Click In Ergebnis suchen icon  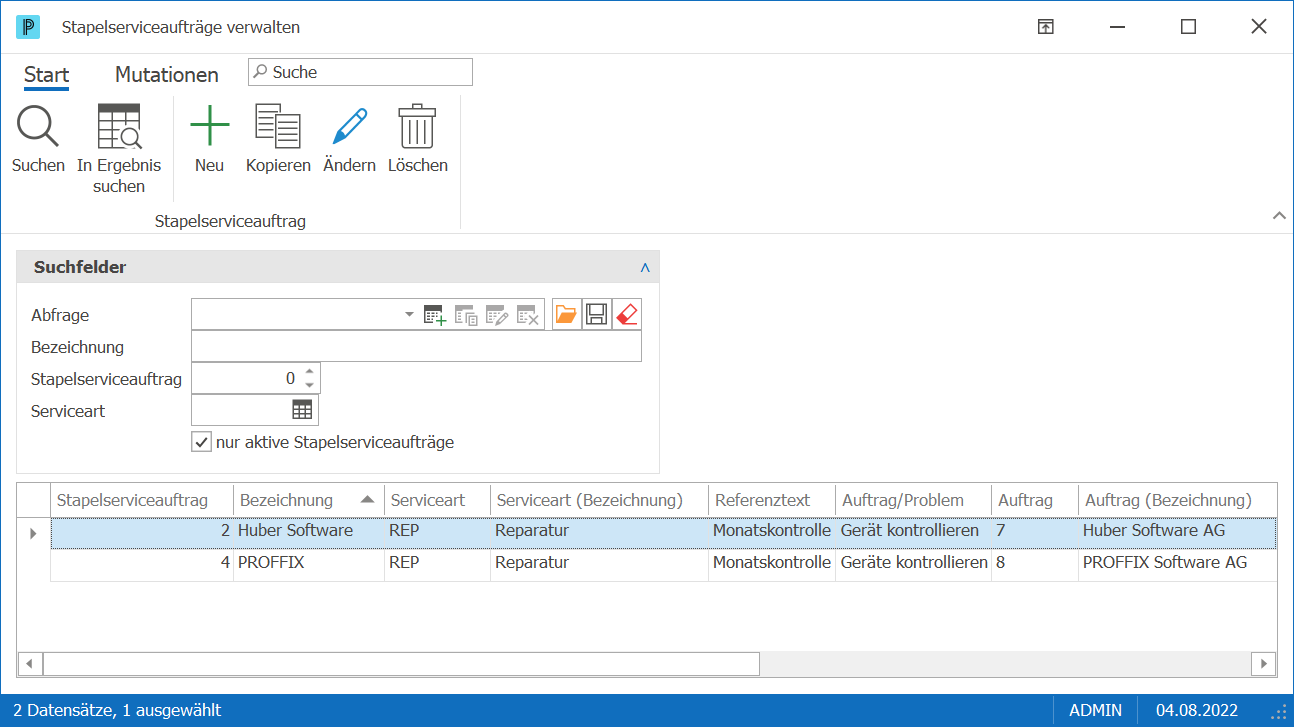point(119,127)
